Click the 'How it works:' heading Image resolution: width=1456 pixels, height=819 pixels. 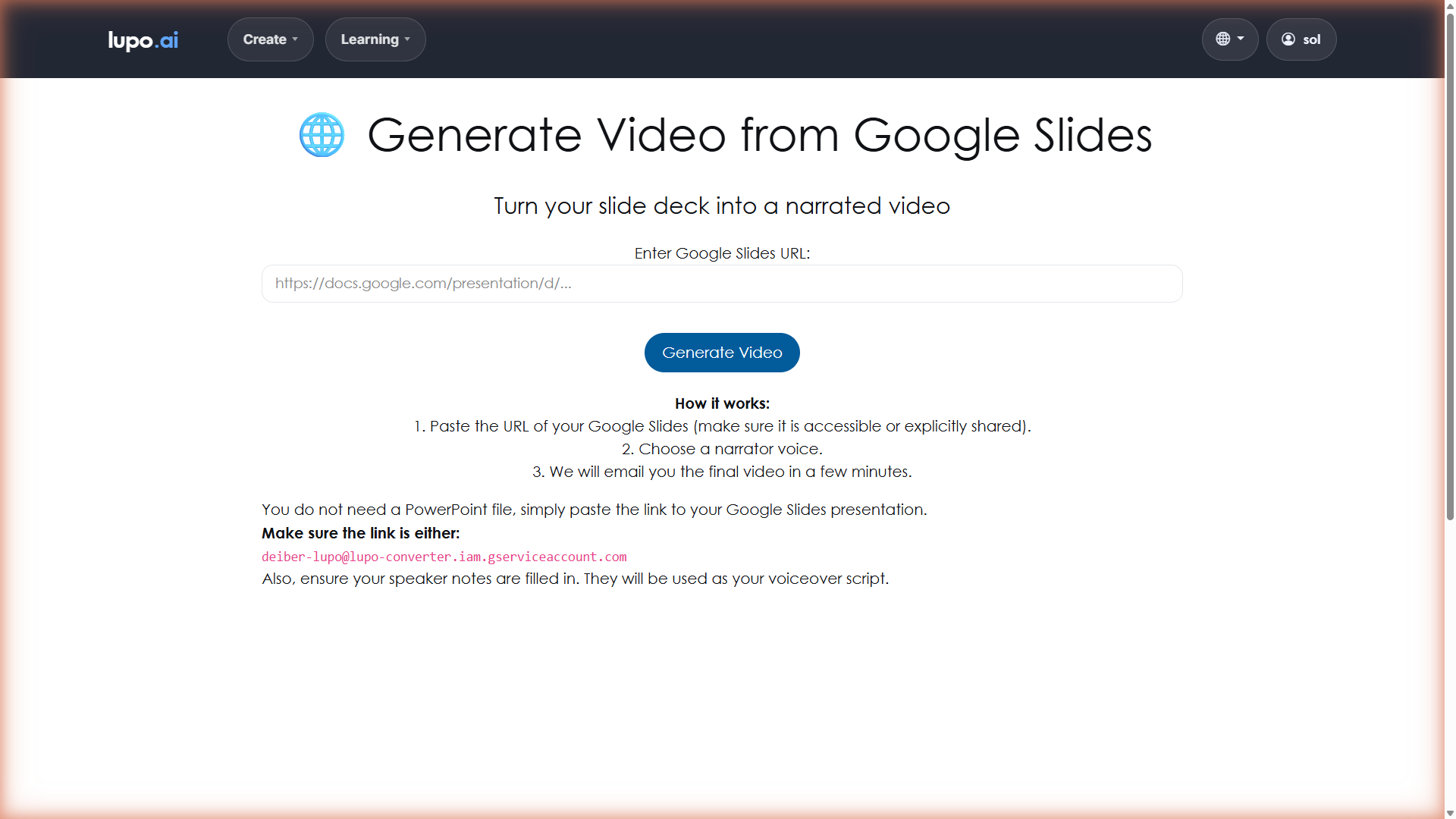point(722,403)
